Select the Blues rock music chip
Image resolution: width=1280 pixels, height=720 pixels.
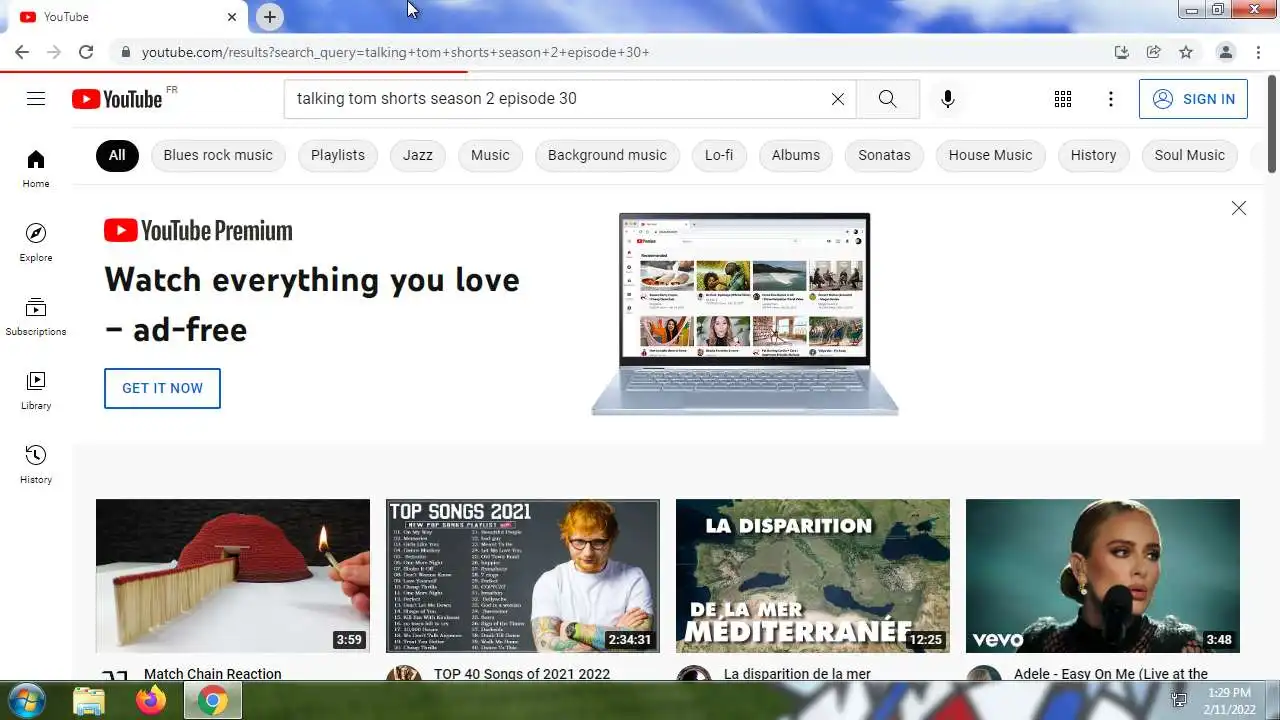[218, 155]
